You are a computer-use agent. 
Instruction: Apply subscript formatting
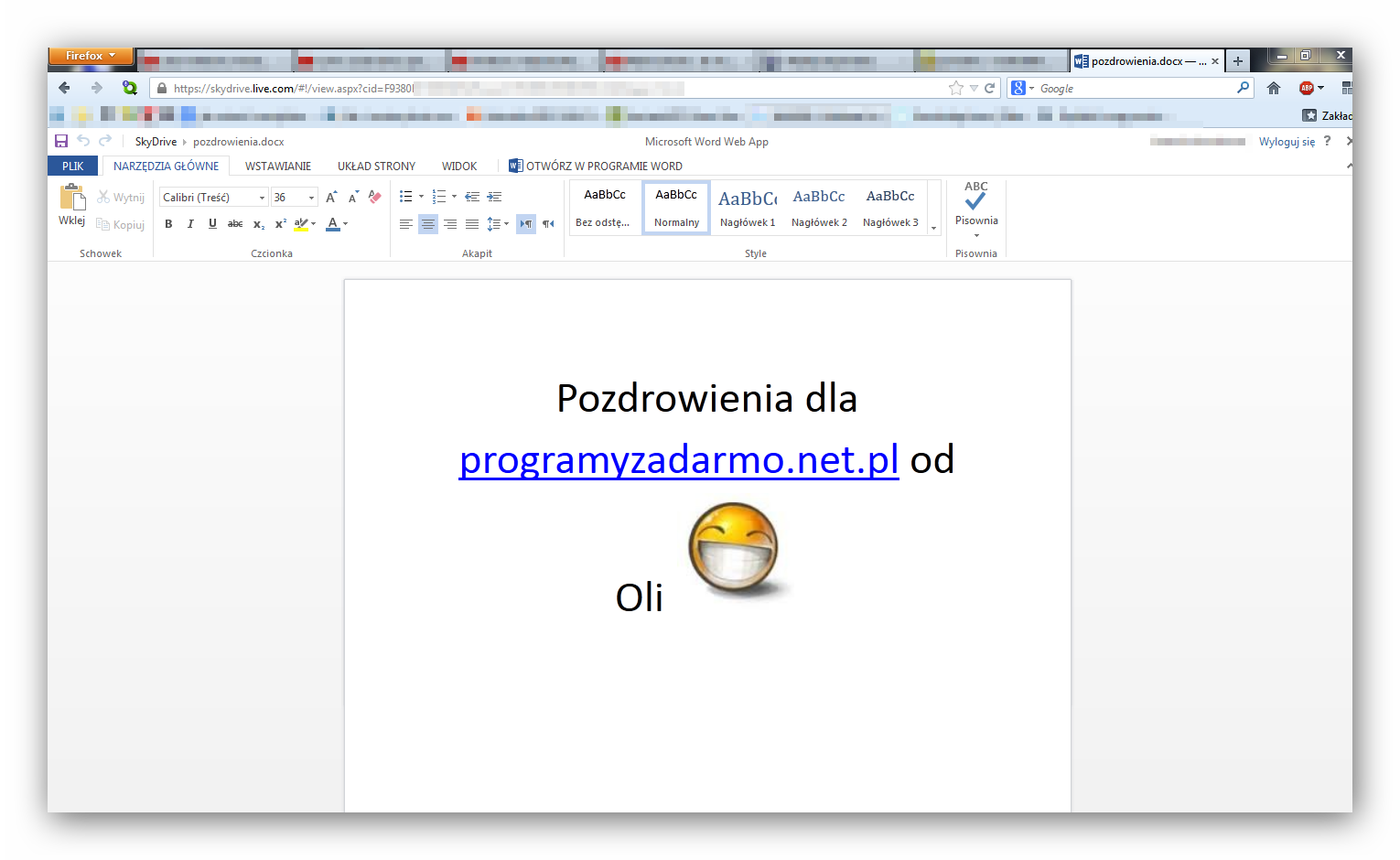click(x=259, y=224)
